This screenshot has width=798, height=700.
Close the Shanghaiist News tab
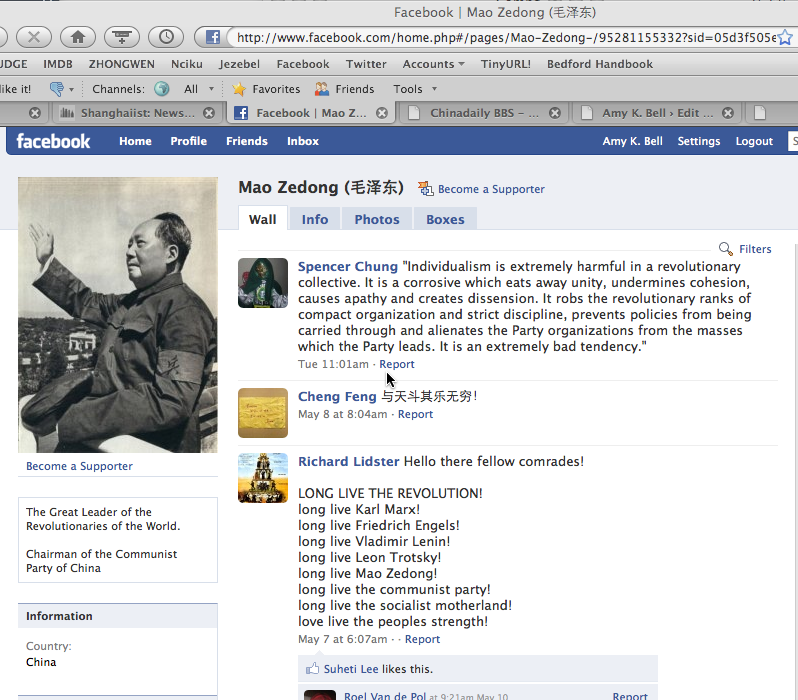point(209,113)
